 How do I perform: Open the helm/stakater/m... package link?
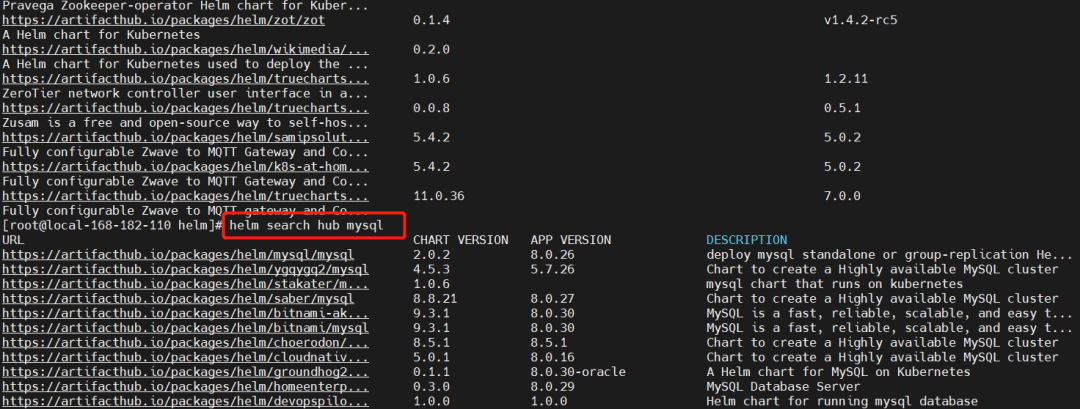[x=185, y=284]
